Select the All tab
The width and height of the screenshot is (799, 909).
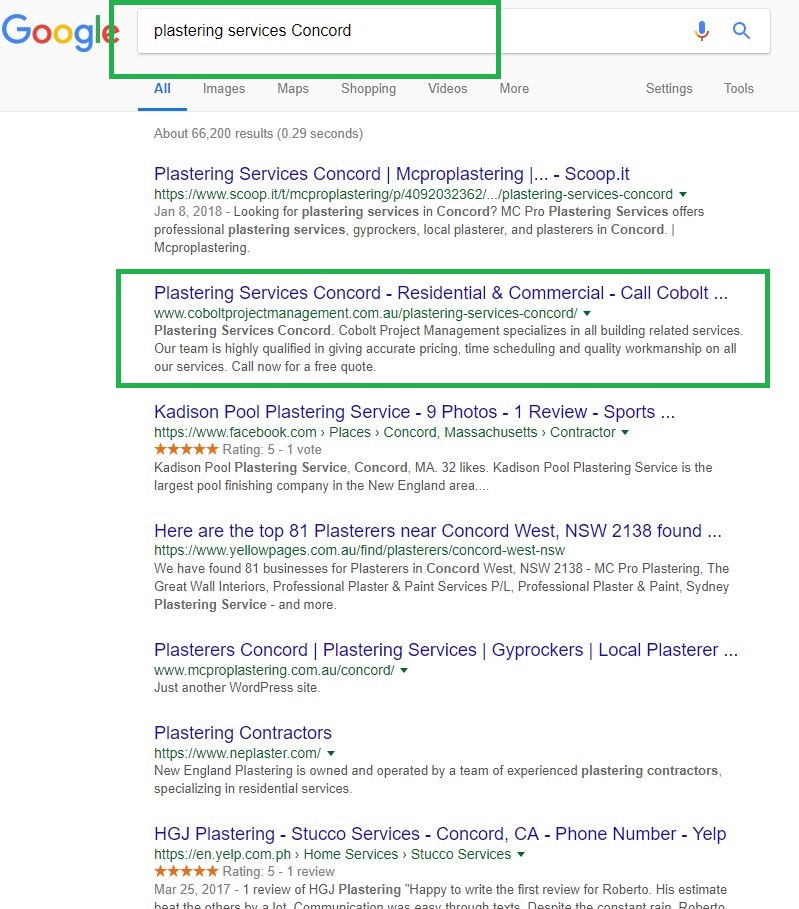pos(162,89)
